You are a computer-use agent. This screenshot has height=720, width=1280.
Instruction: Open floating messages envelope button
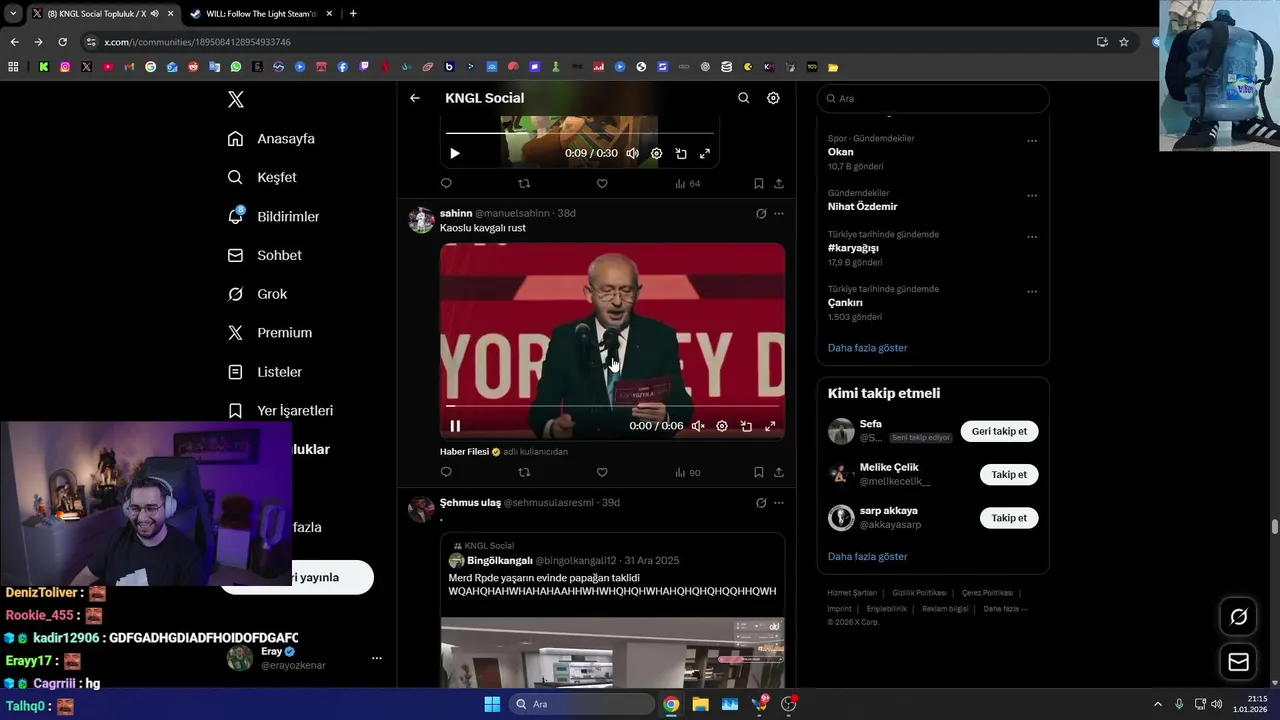tap(1238, 662)
